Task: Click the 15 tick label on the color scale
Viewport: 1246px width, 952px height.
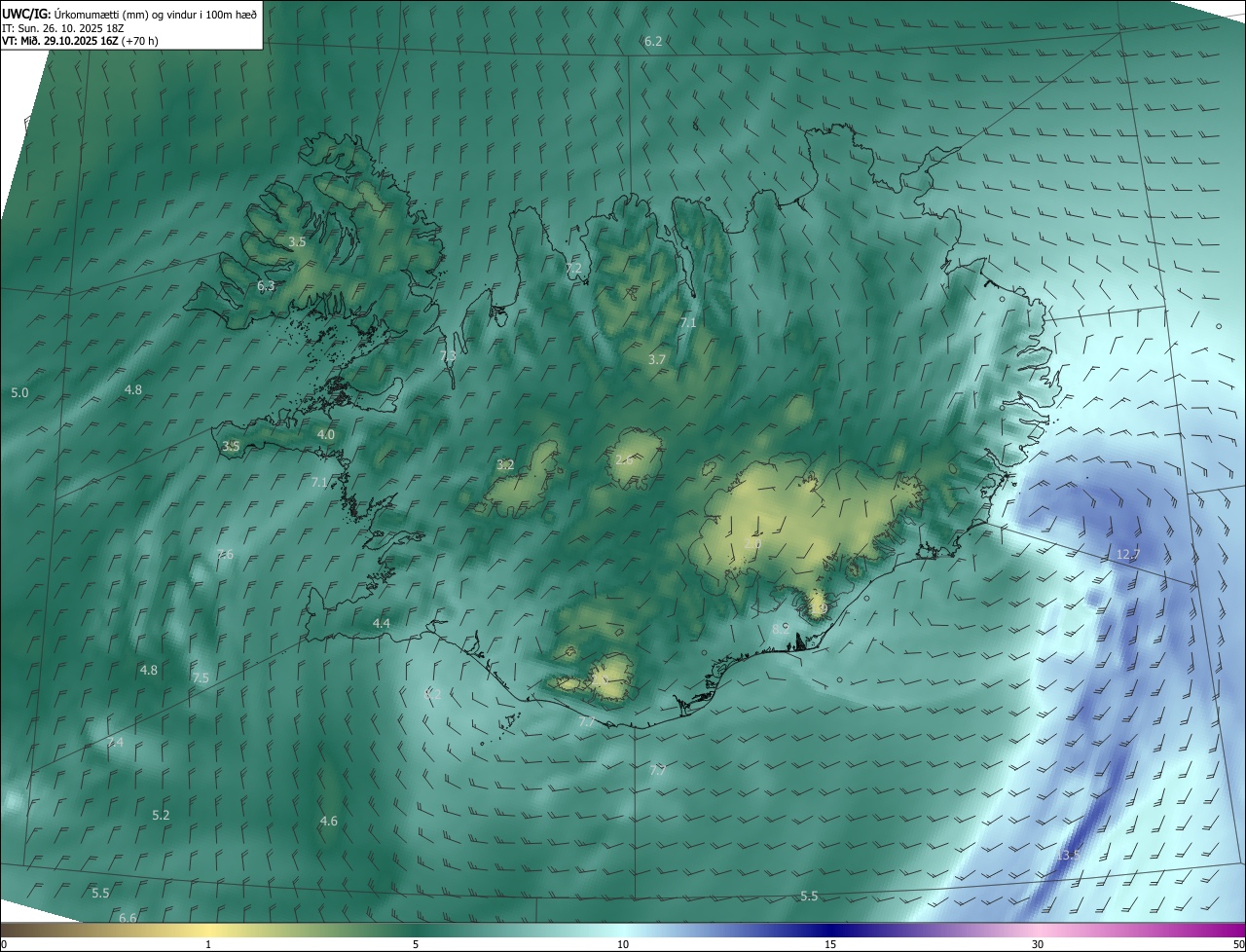Action: 830,945
